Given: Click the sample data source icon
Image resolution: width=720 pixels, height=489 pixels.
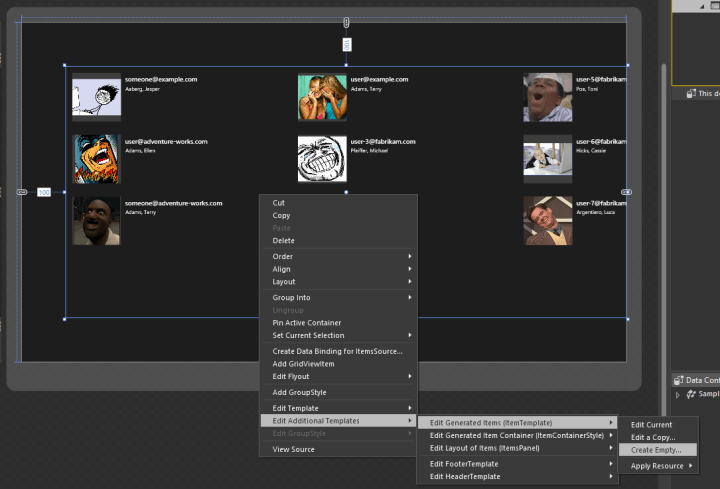Looking at the screenshot, I should (691, 394).
